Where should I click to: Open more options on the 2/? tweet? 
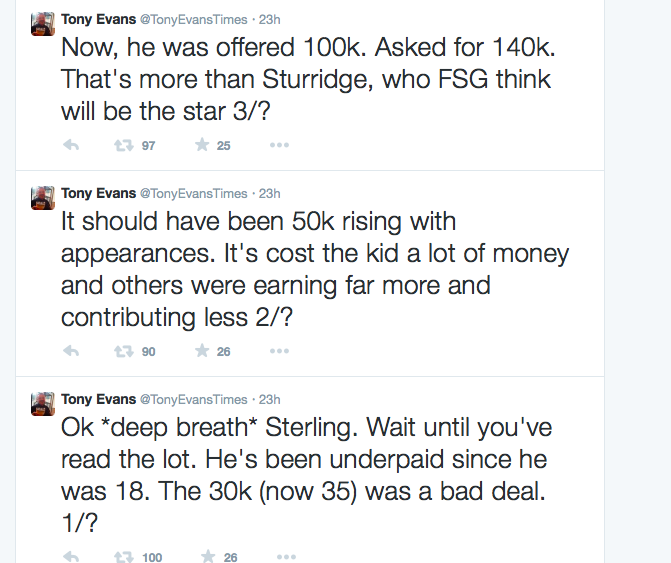coord(279,351)
